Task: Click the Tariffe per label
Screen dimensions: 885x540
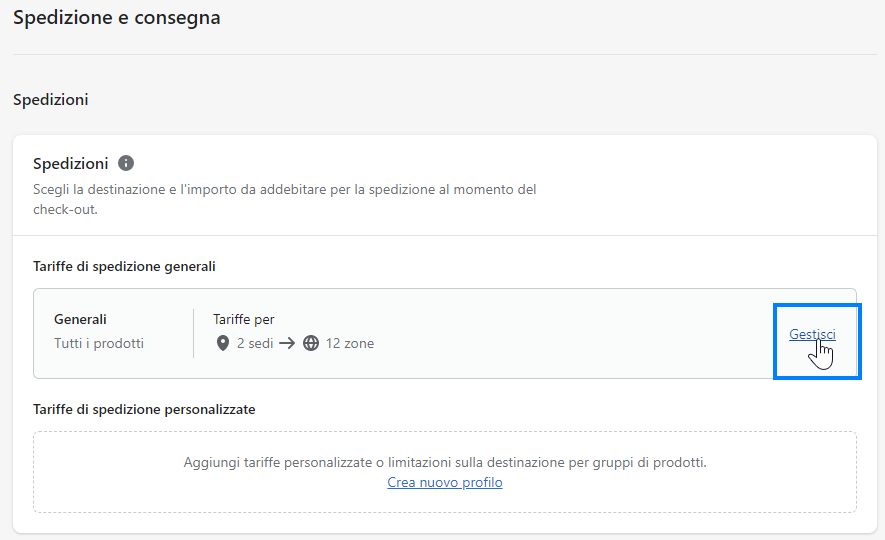Action: click(244, 319)
